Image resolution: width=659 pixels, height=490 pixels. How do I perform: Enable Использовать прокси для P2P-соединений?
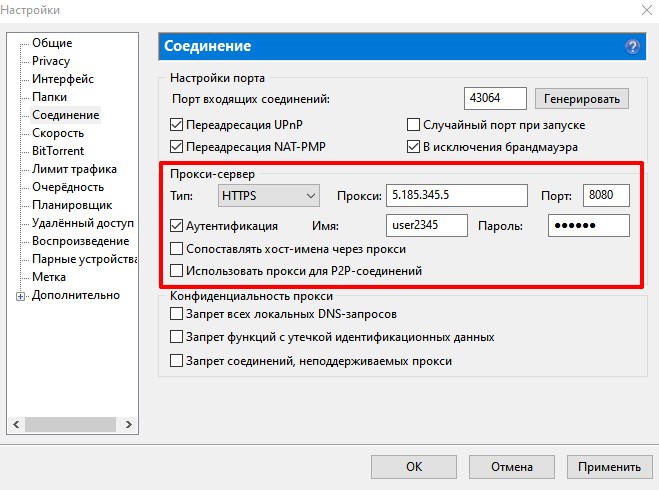click(x=177, y=271)
